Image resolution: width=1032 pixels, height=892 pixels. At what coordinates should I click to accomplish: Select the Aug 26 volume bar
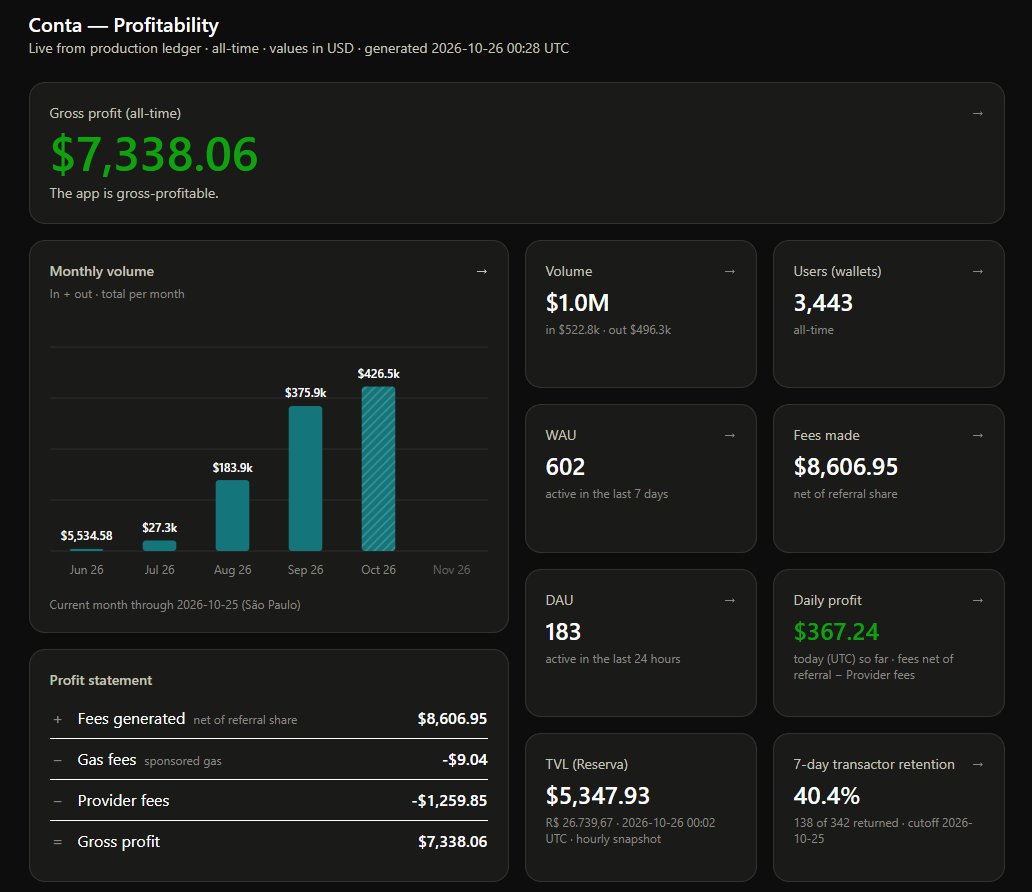[x=232, y=515]
